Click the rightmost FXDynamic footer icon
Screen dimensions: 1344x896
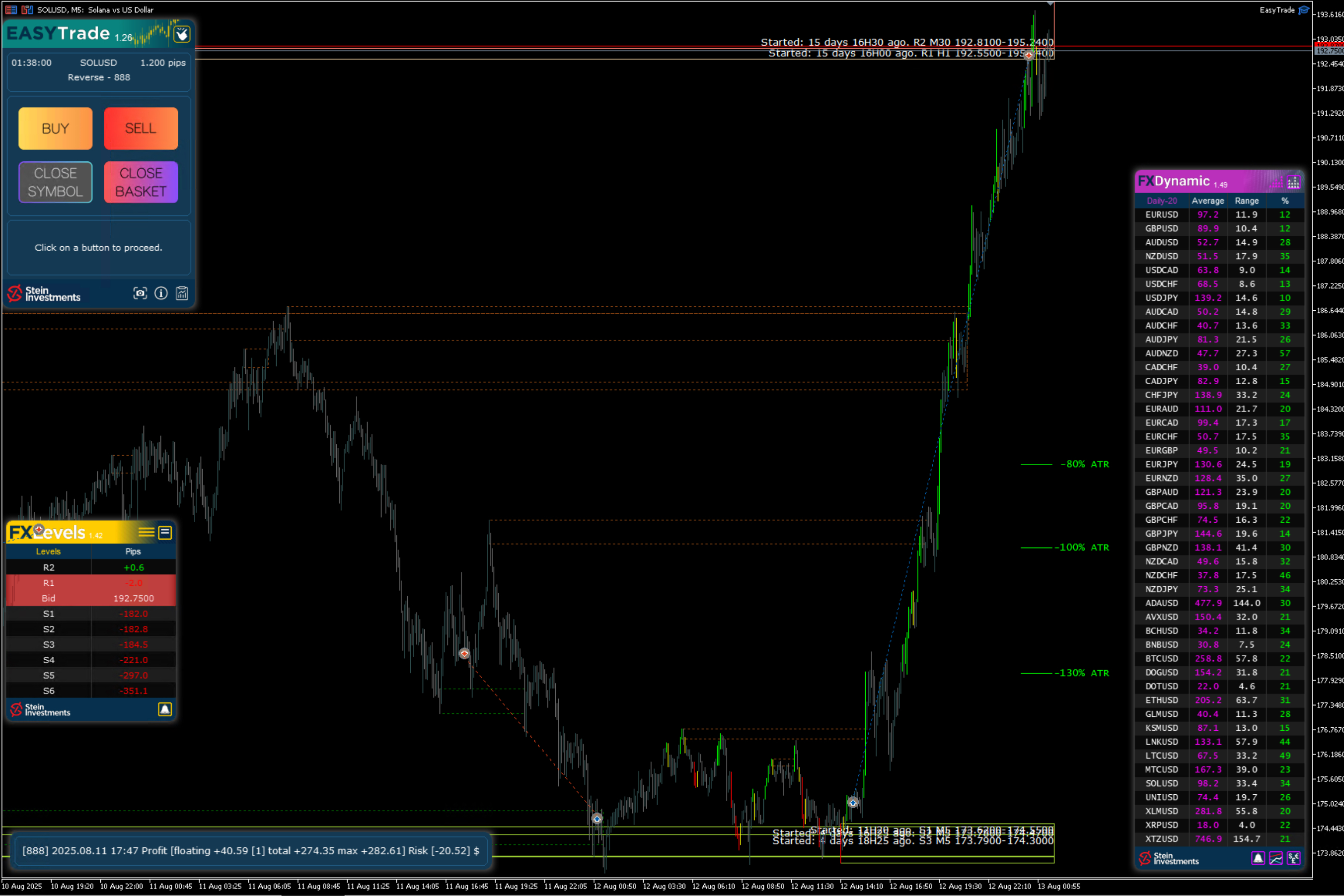tap(1293, 858)
